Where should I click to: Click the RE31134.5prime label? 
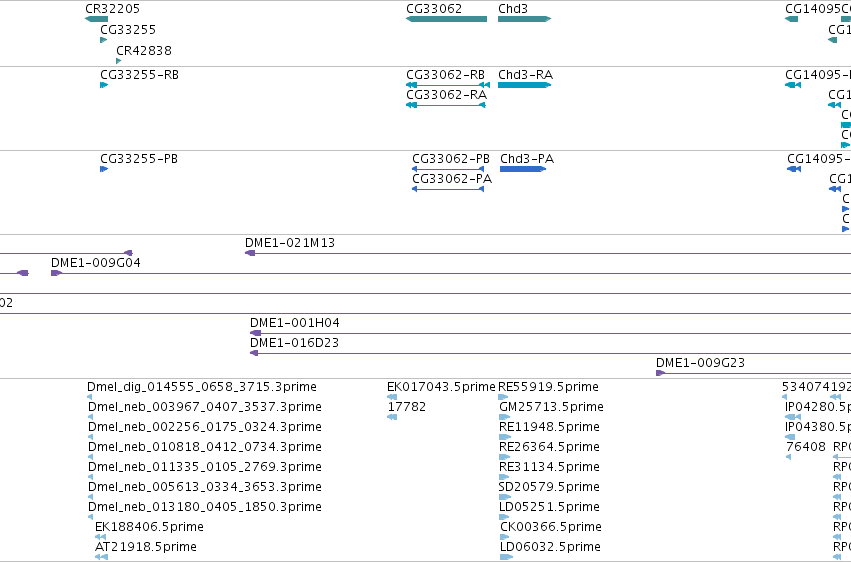(x=549, y=467)
